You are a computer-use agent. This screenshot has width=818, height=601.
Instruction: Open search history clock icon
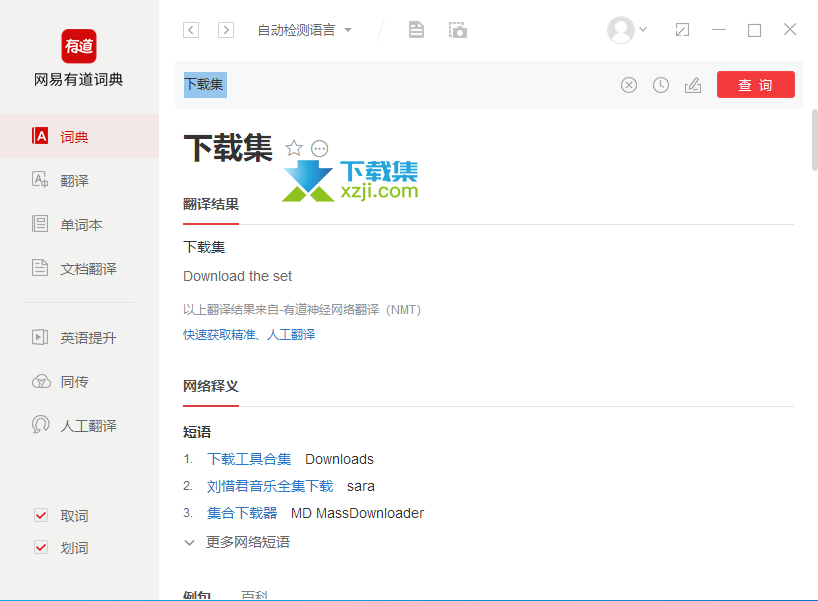660,85
